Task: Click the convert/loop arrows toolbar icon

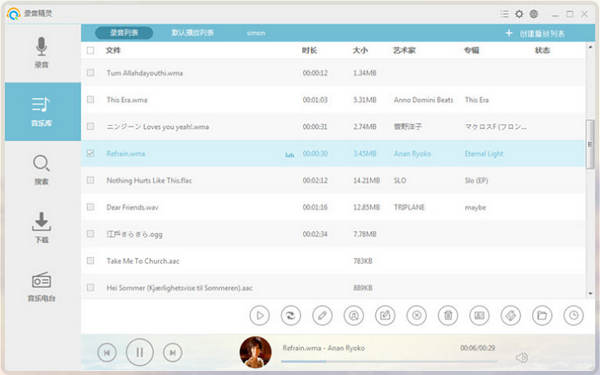Action: [291, 316]
